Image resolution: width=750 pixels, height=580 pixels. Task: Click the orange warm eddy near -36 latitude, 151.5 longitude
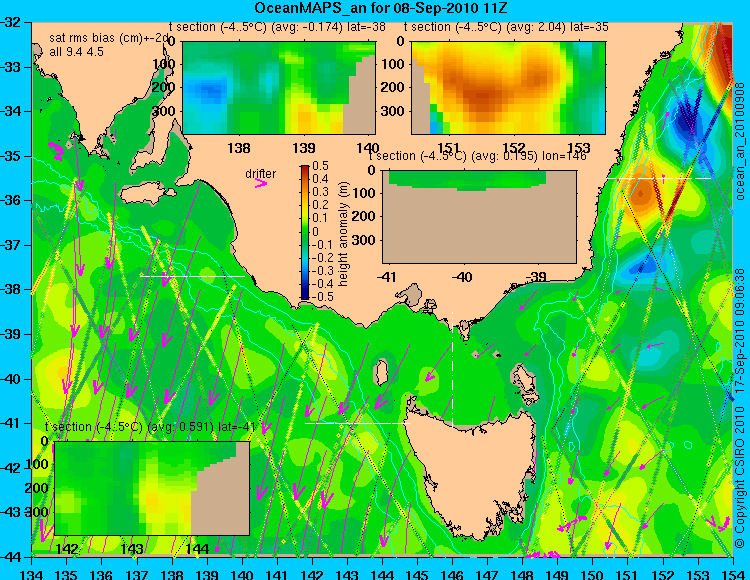click(641, 194)
